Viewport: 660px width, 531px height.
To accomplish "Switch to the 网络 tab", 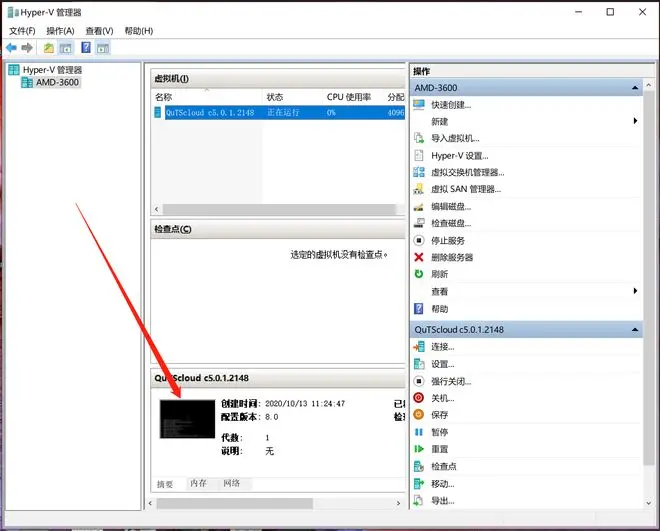I will point(232,483).
